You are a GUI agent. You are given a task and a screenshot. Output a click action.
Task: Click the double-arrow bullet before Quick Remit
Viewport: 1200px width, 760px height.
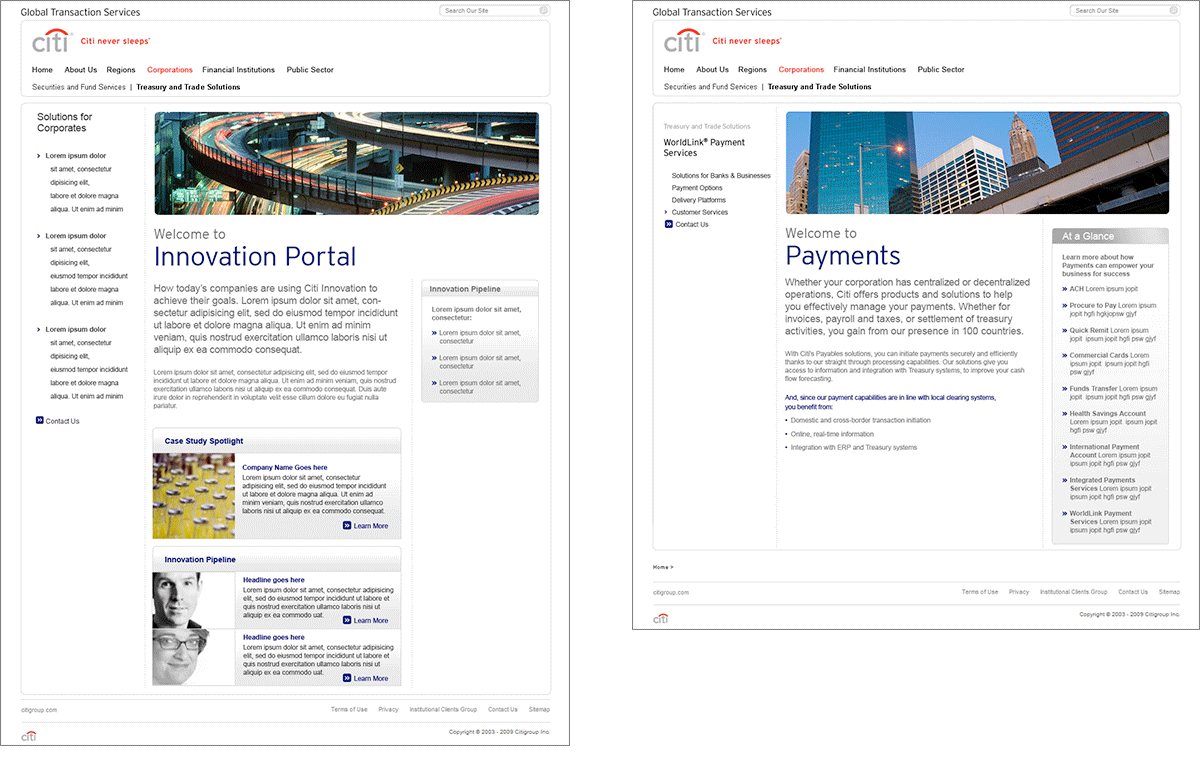[x=1065, y=330]
